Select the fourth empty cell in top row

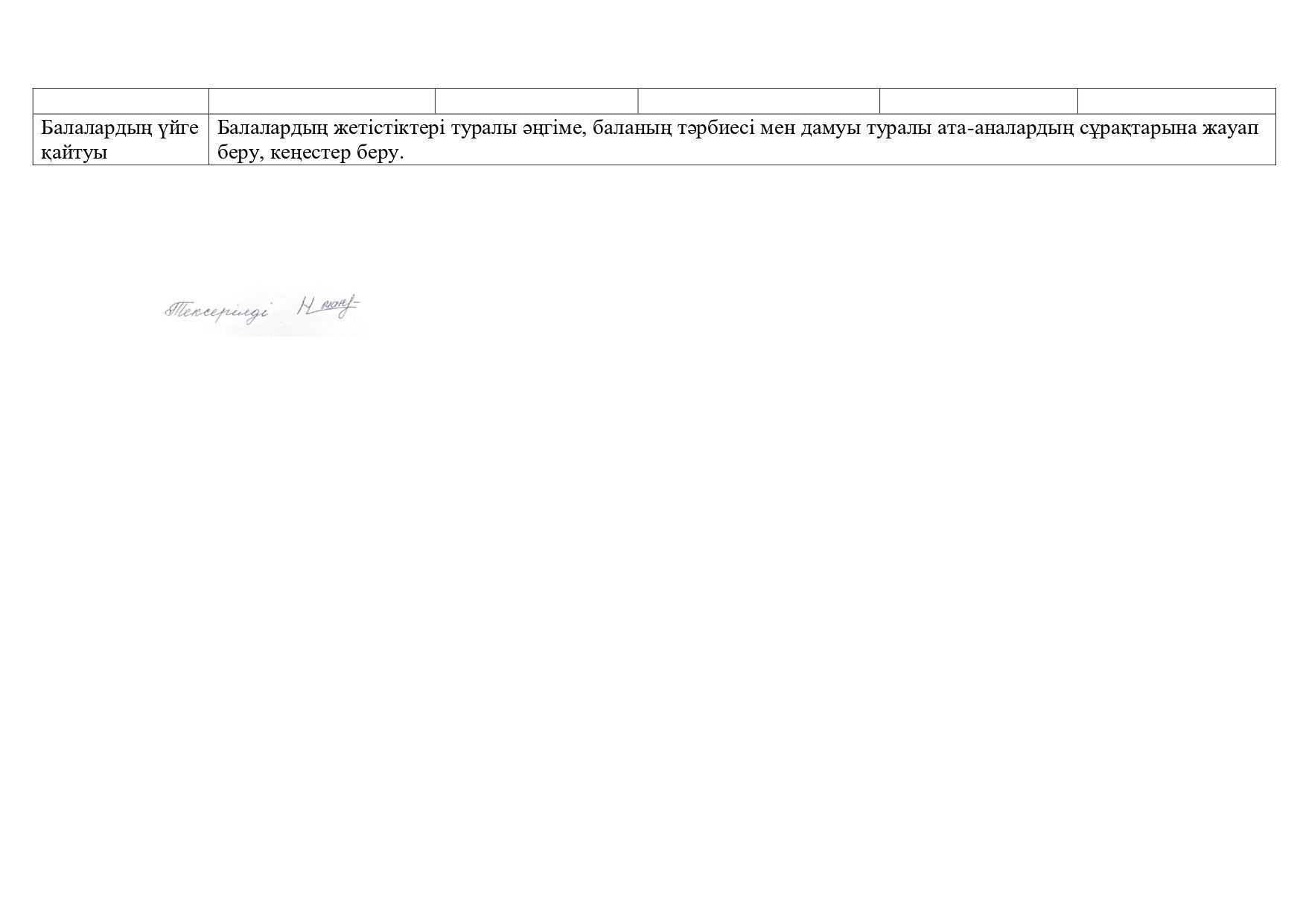click(759, 101)
